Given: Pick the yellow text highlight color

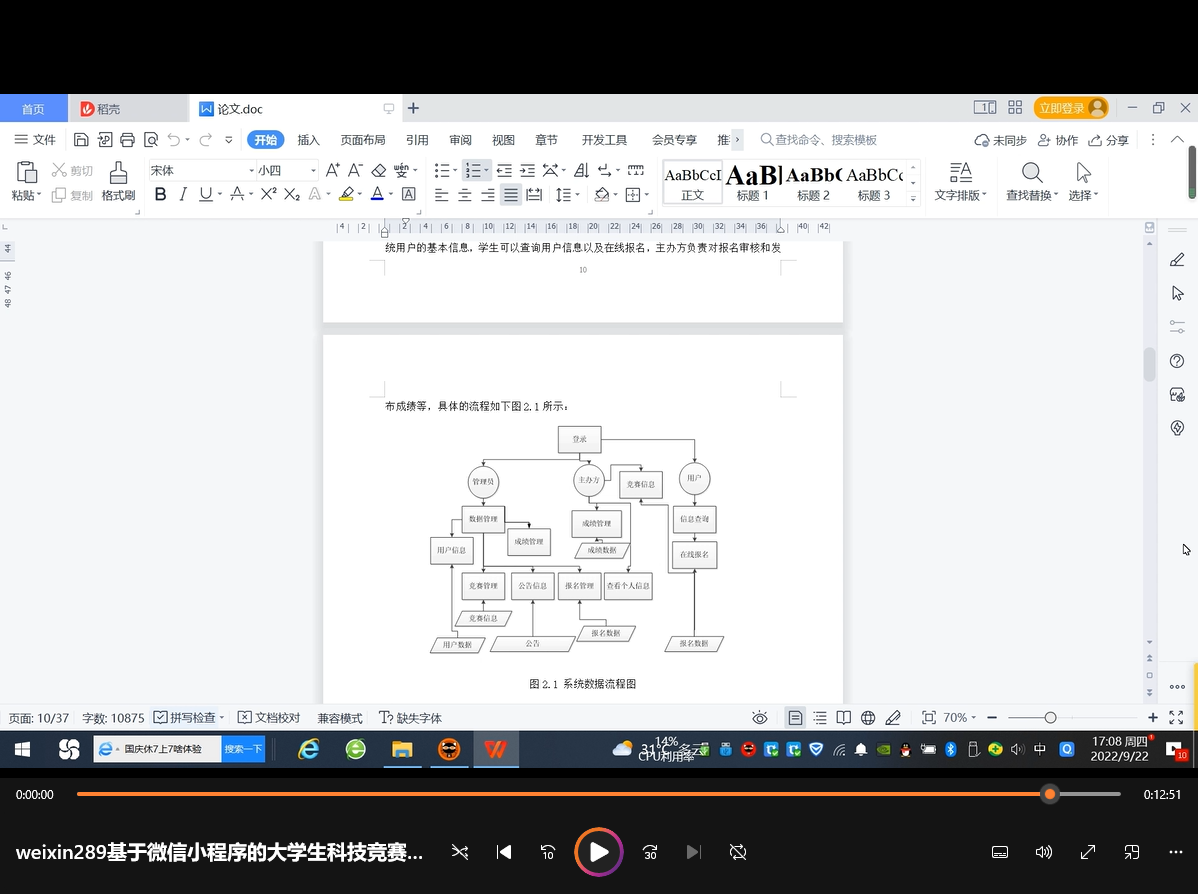Looking at the screenshot, I should coord(346,194).
